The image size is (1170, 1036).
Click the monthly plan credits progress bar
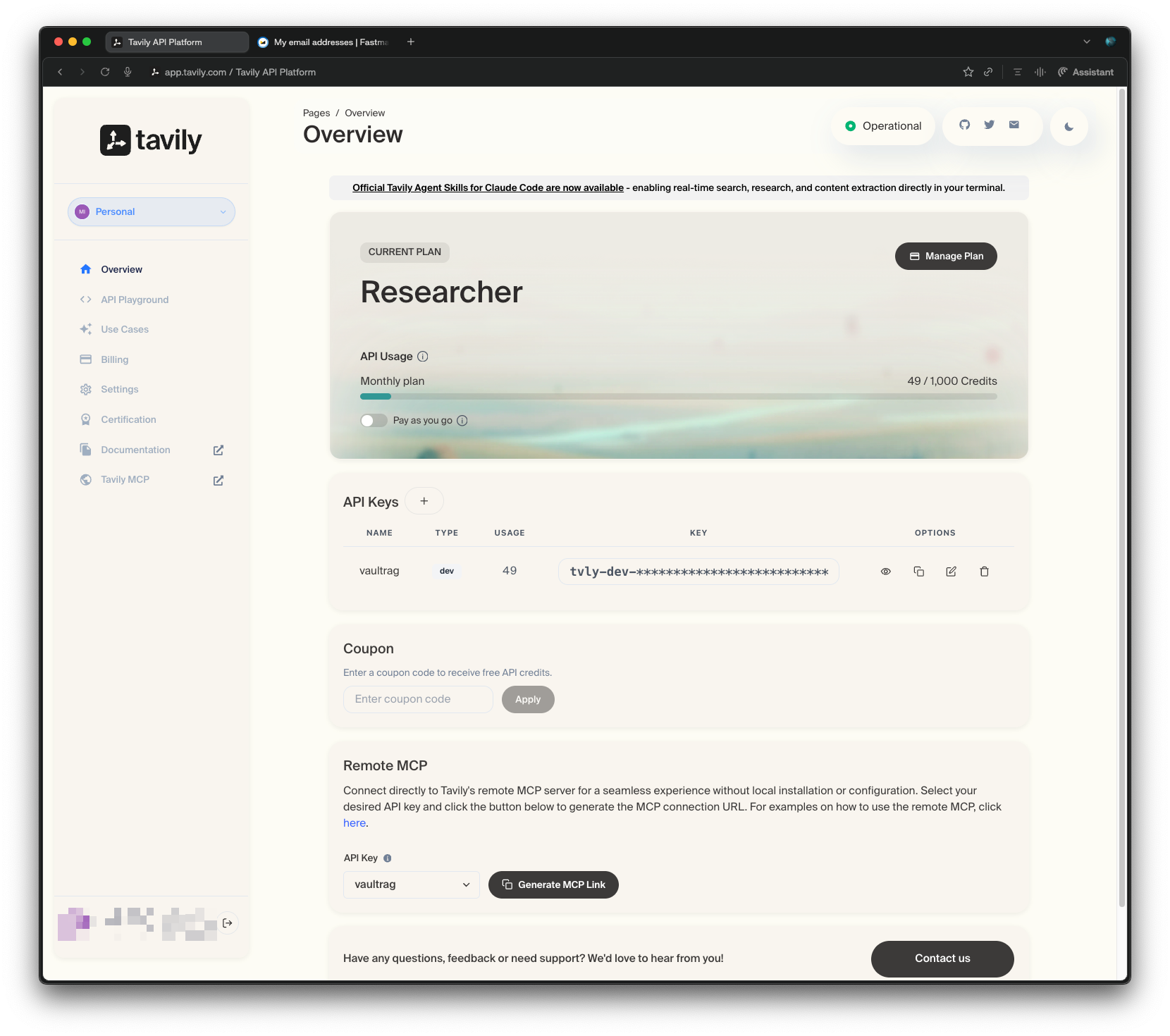point(679,397)
